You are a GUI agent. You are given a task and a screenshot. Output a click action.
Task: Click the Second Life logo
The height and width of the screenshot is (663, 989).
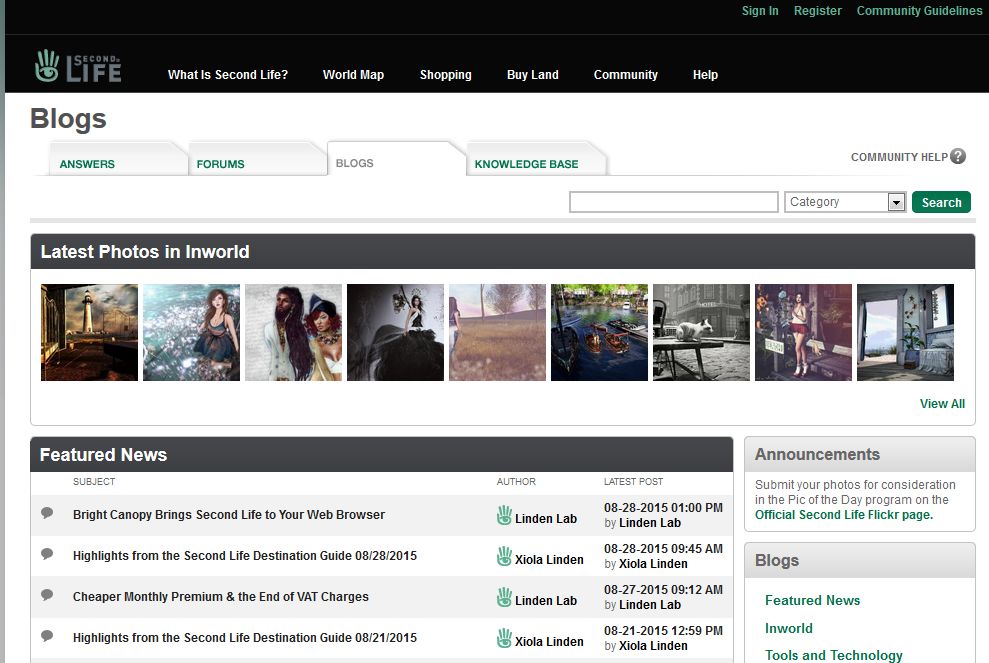tap(77, 67)
